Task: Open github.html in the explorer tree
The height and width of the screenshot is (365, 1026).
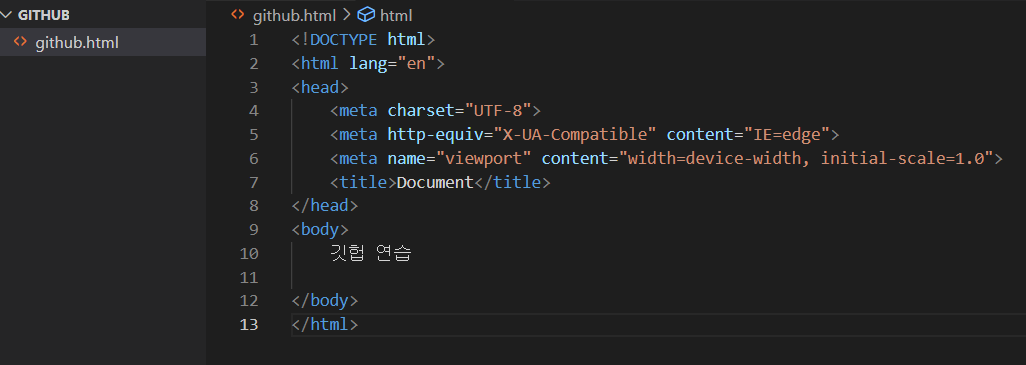Action: pyautogui.click(x=103, y=43)
